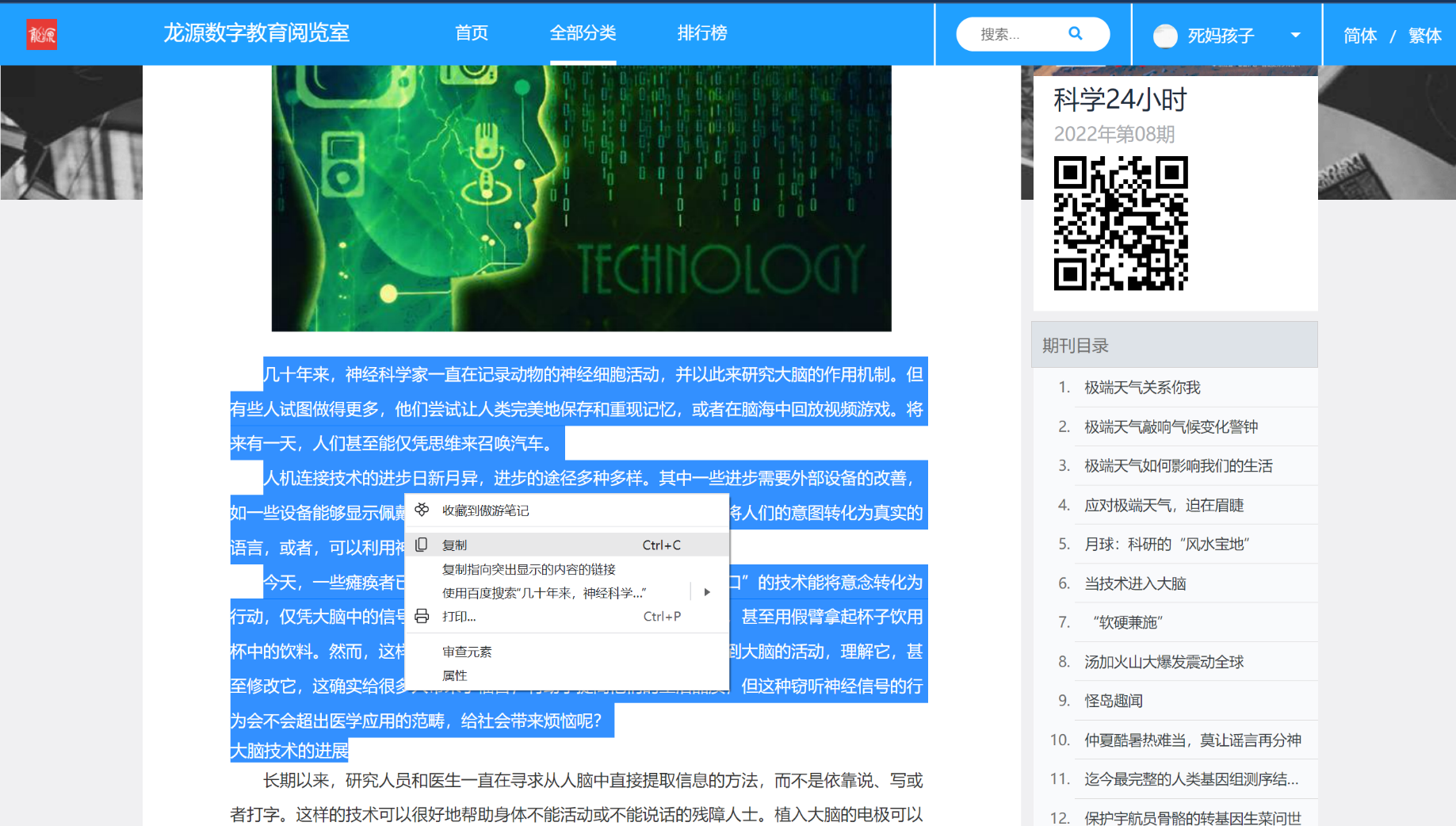This screenshot has width=1456, height=826.
Task: Select 属性 menu entry
Action: (567, 675)
